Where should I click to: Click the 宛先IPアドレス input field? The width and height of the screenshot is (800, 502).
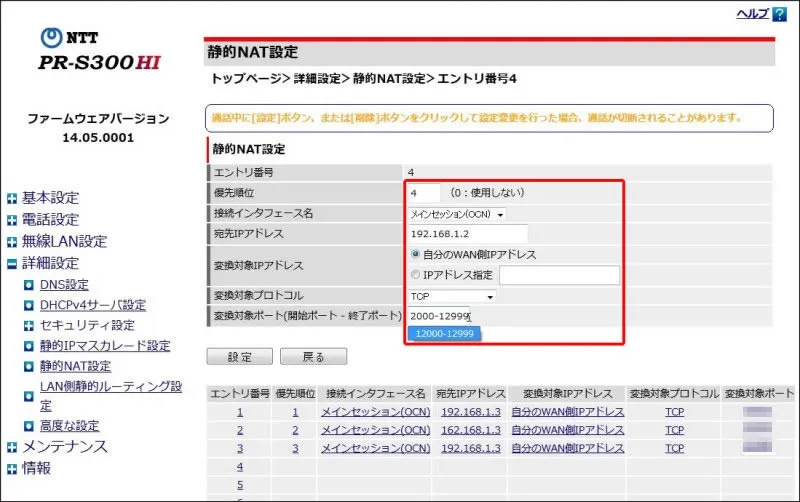click(468, 234)
